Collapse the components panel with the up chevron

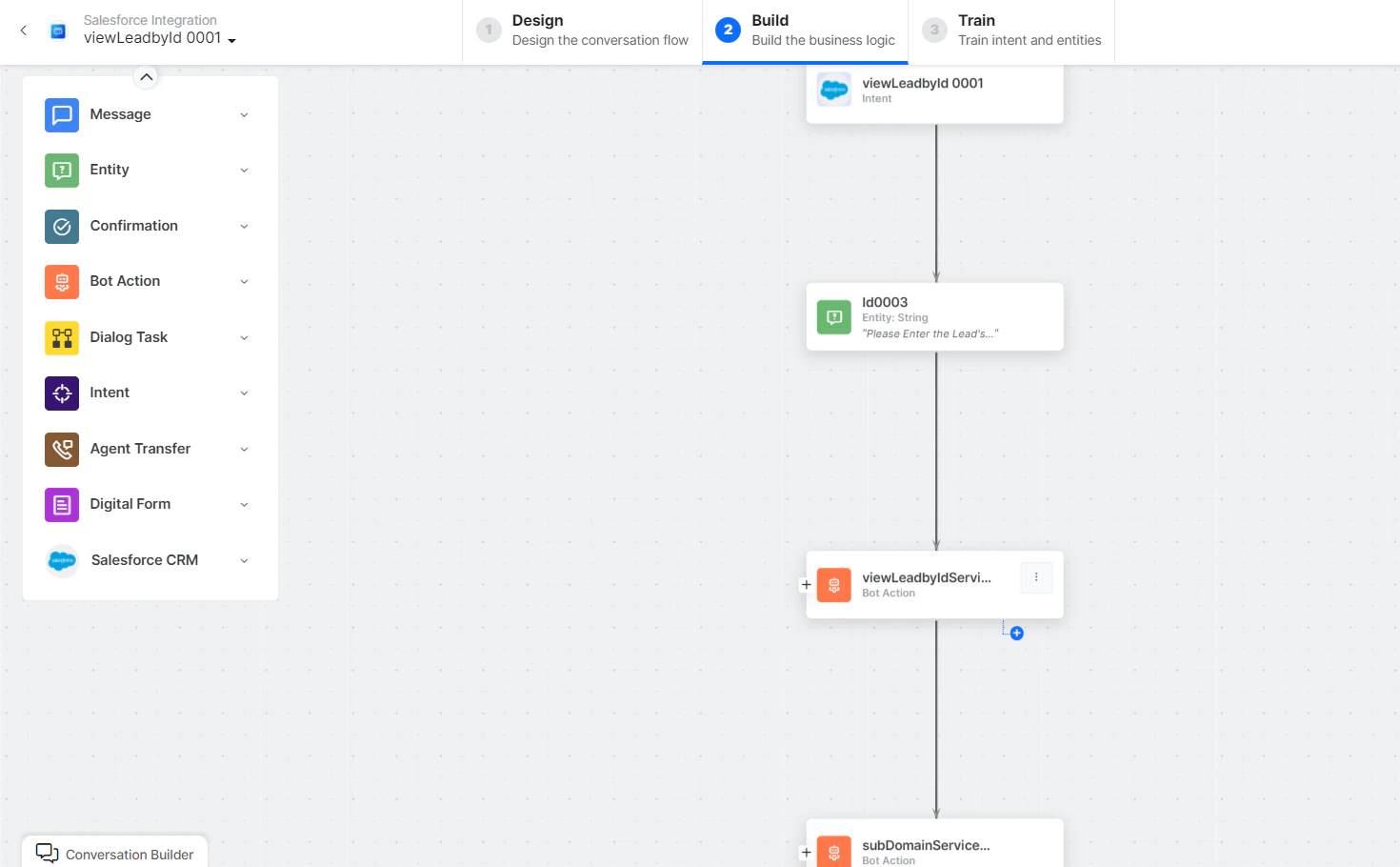click(146, 77)
